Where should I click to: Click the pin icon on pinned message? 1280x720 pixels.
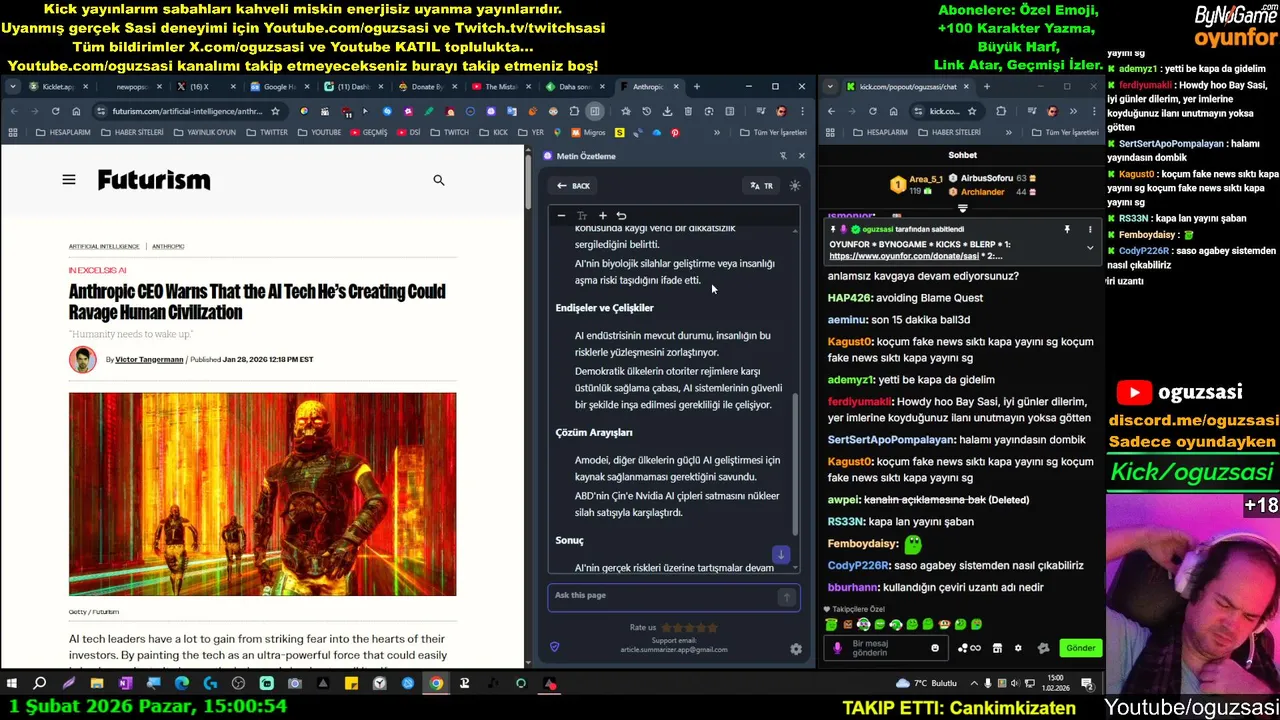pyautogui.click(x=1067, y=229)
